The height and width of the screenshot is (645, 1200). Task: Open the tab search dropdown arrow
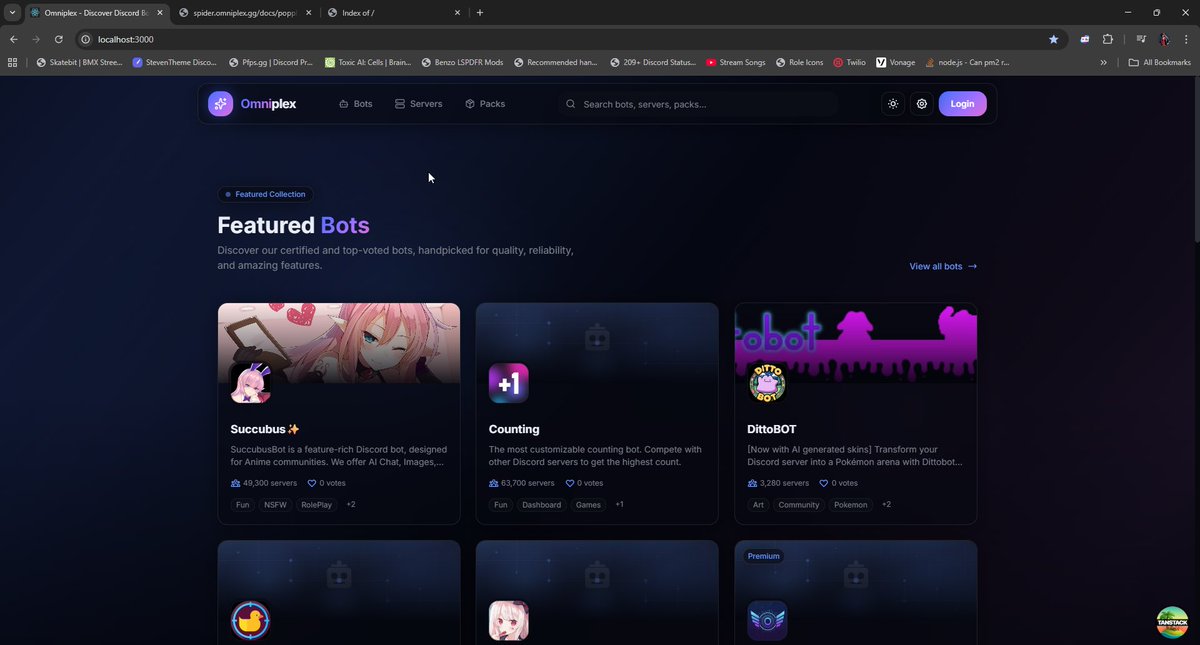[12, 12]
